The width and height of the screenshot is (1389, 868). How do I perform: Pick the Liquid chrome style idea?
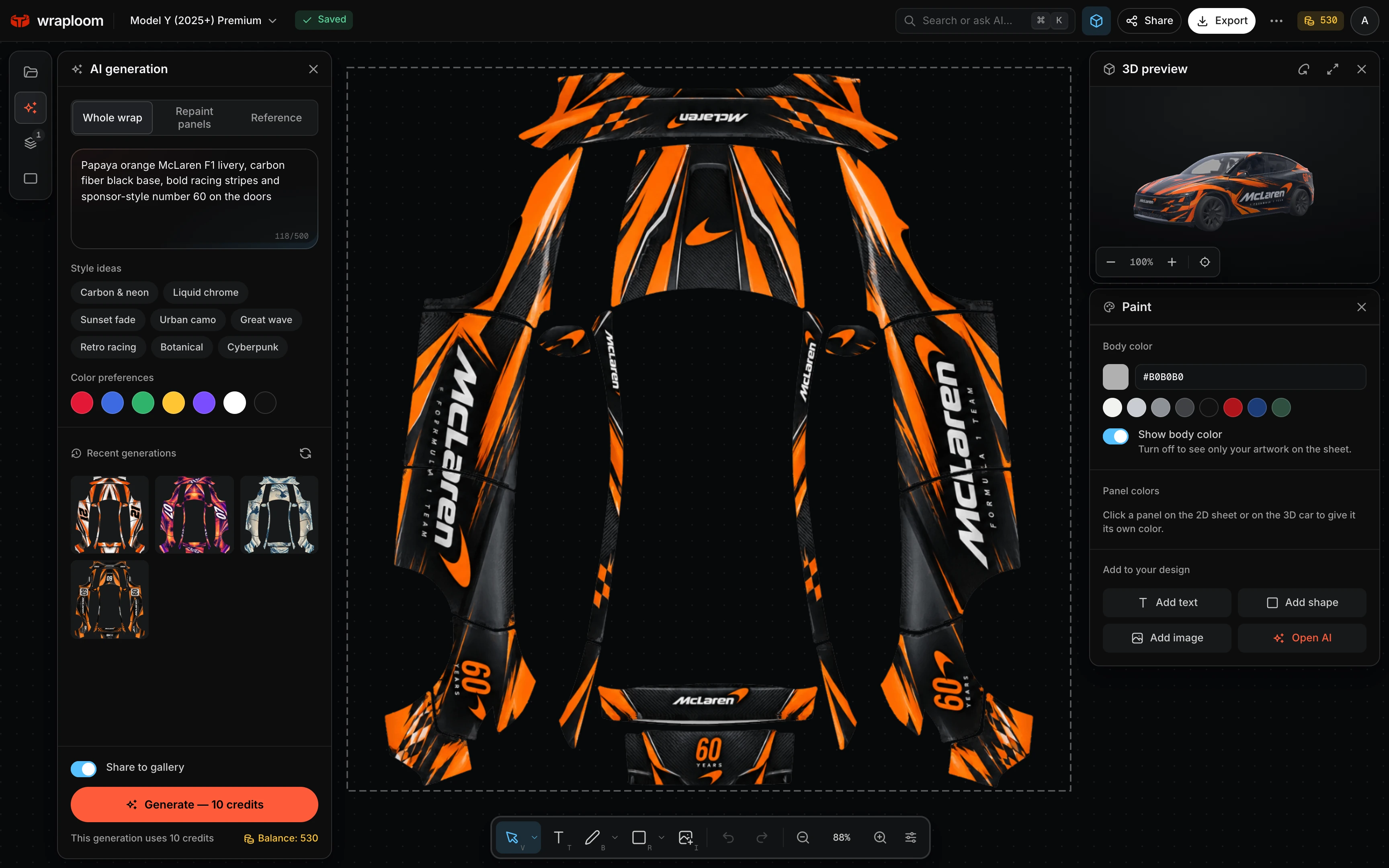click(x=205, y=292)
